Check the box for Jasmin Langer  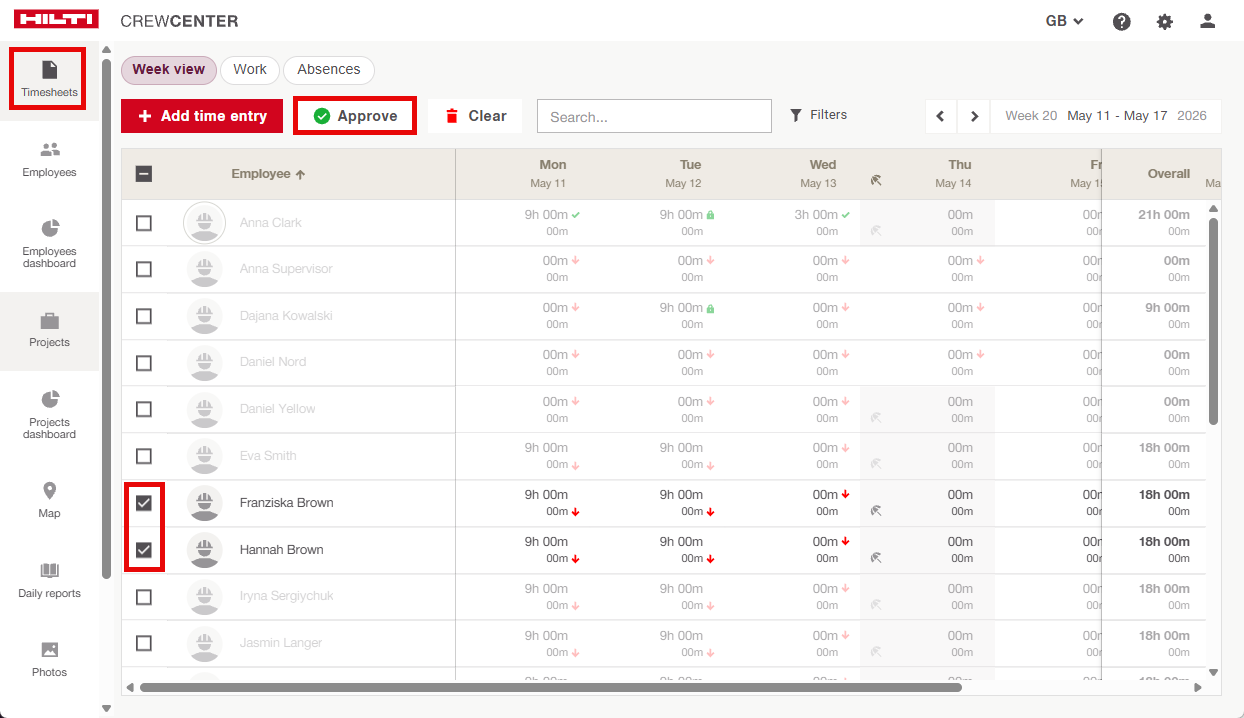point(144,643)
